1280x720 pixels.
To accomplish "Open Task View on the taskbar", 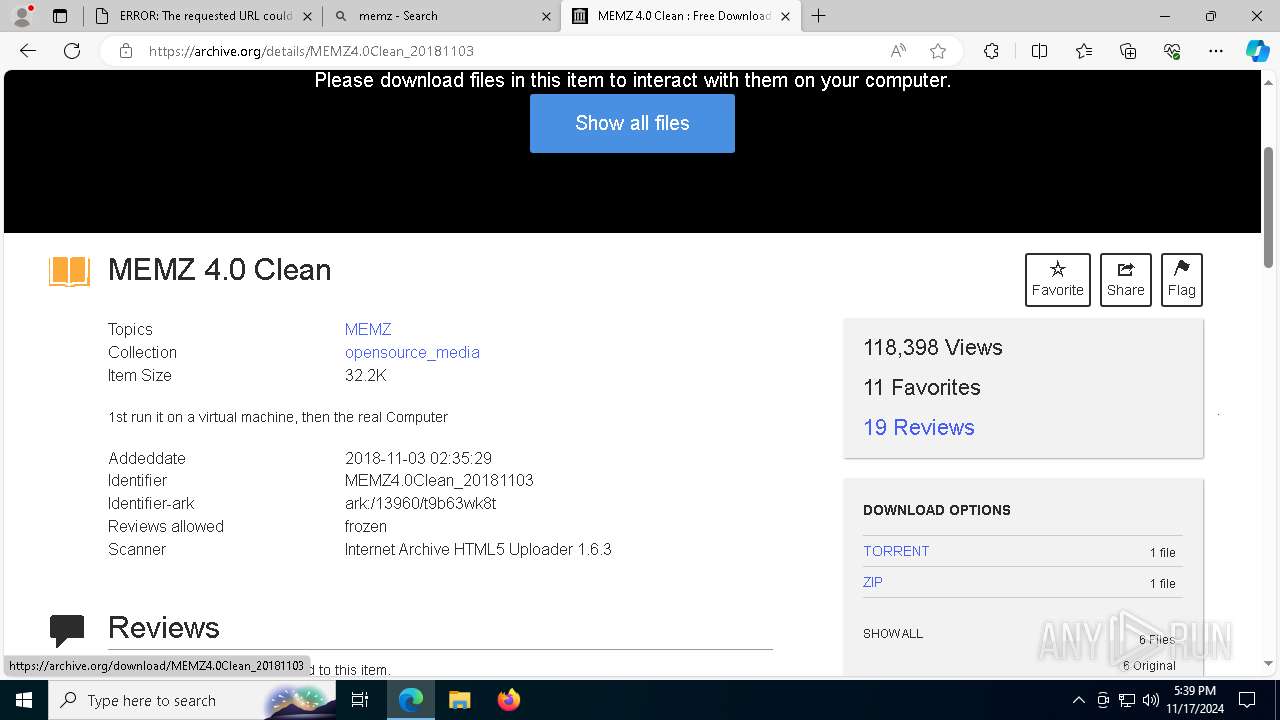I will click(x=361, y=700).
